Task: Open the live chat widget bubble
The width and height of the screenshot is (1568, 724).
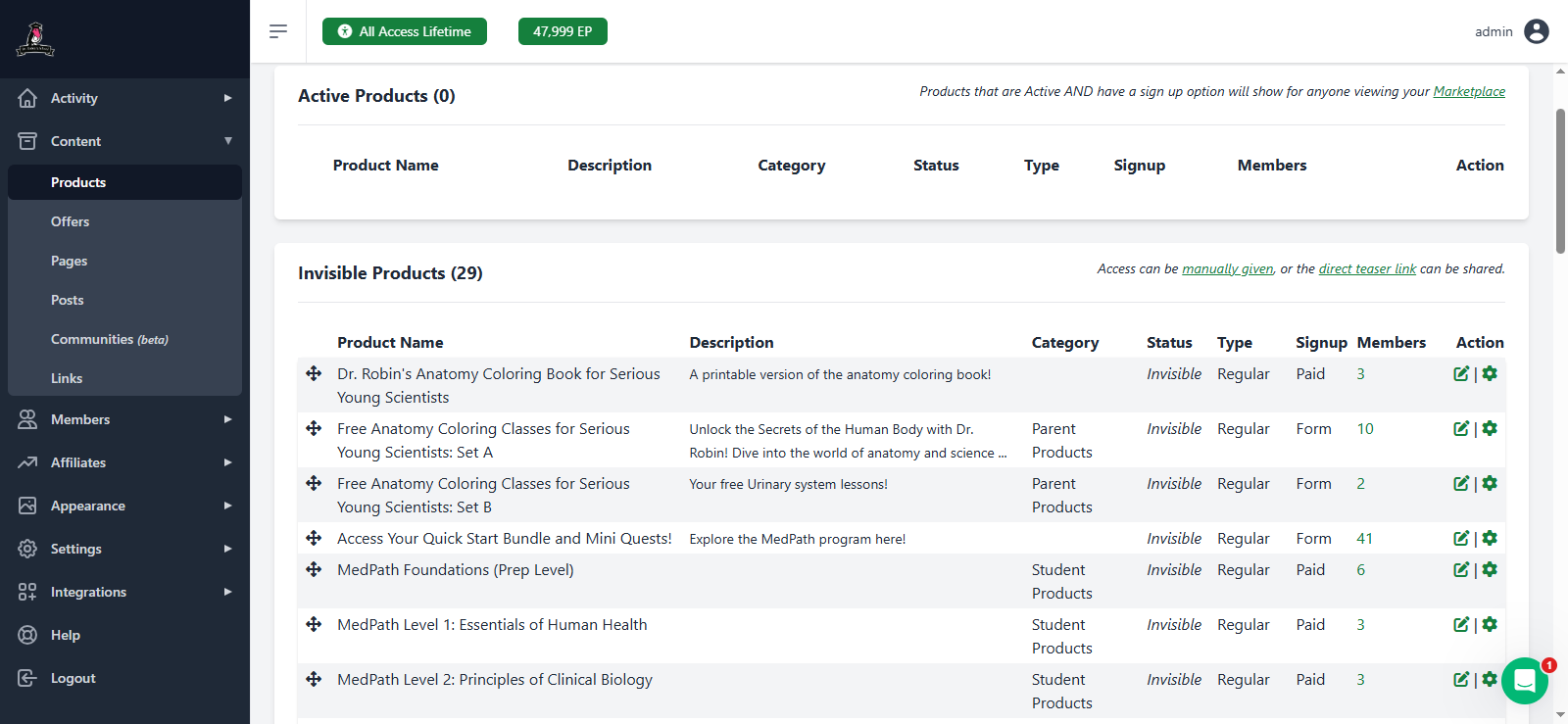Action: pos(1524,681)
